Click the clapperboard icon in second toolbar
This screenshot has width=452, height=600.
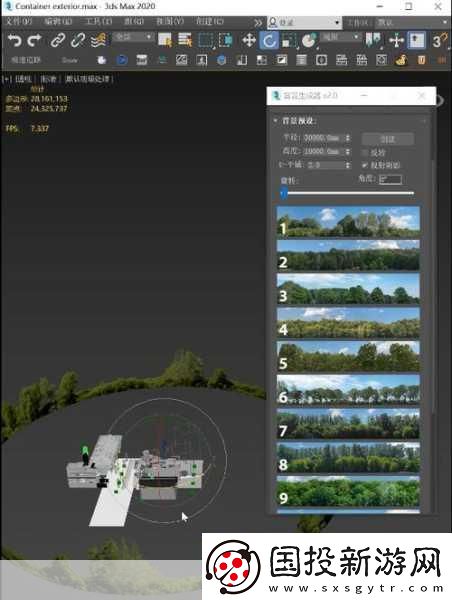click(x=142, y=60)
